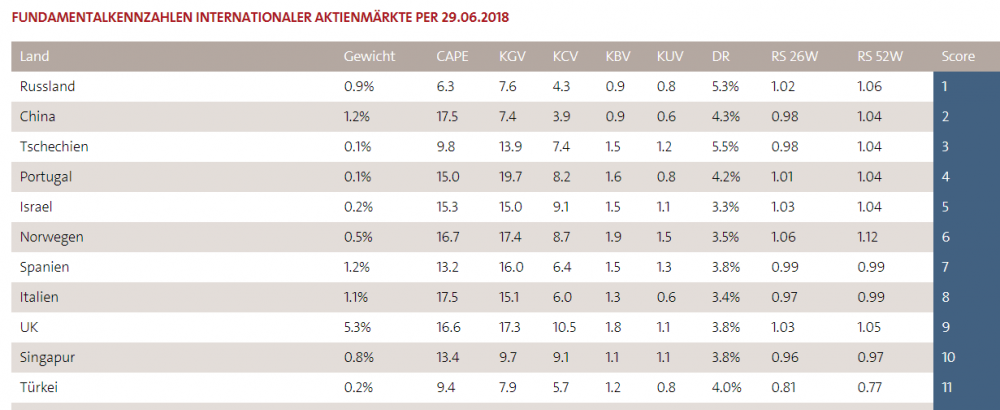
Task: Select the Score cell showing 11
Action: (x=947, y=387)
